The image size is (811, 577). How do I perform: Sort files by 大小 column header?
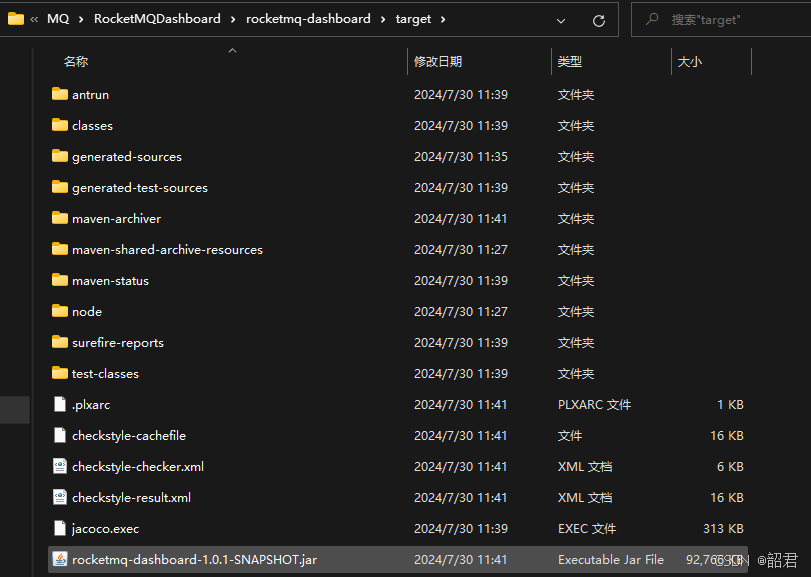pos(690,62)
